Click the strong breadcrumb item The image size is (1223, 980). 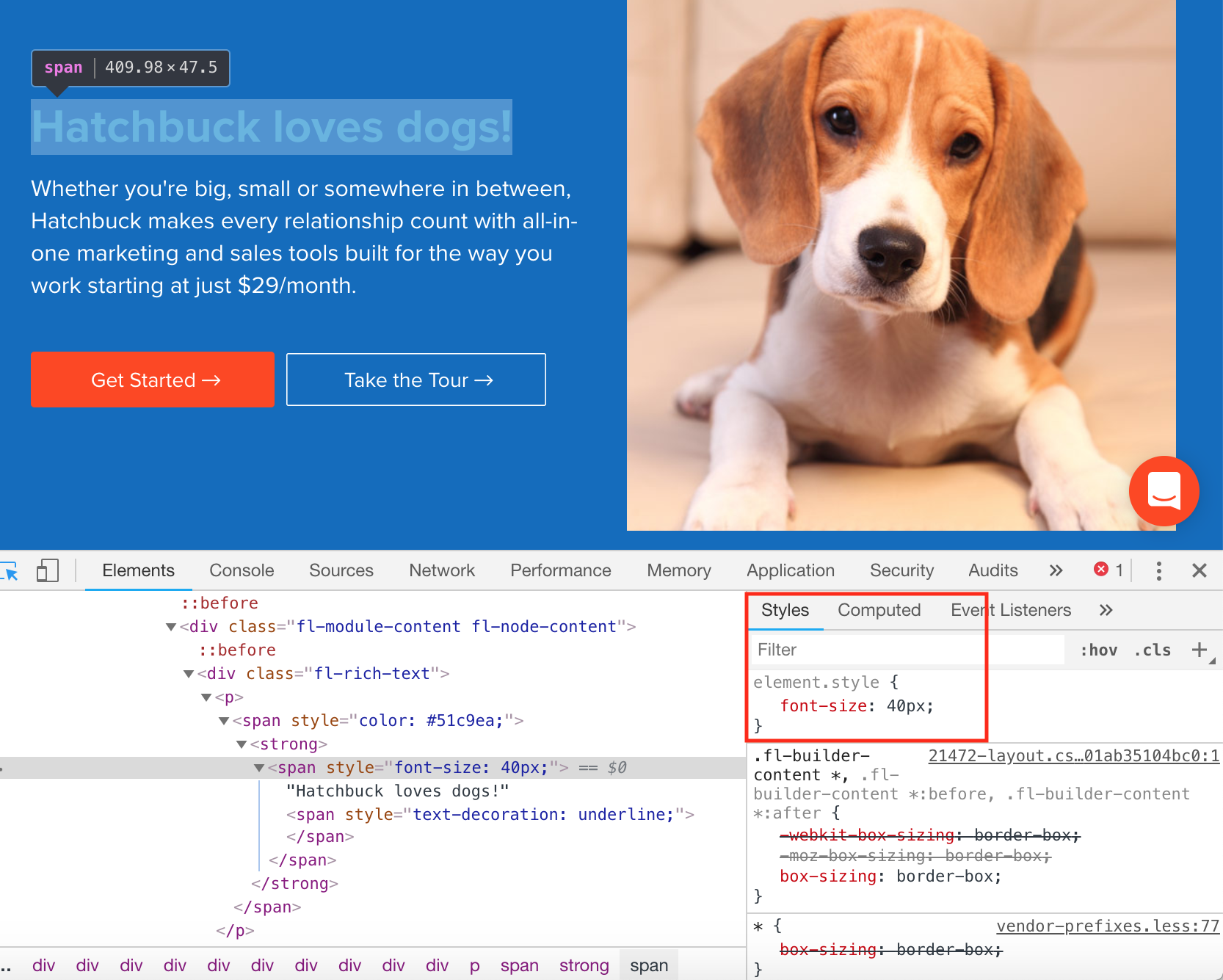tap(584, 965)
